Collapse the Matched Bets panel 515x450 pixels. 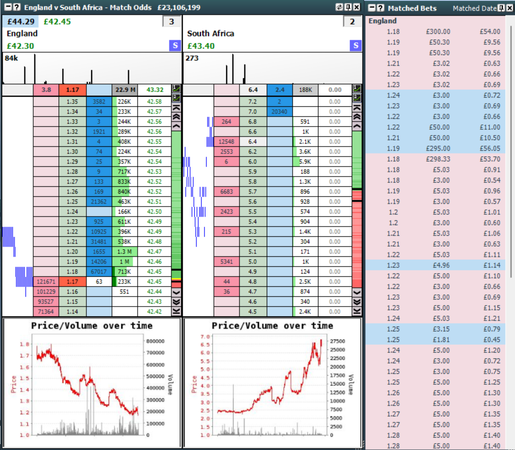point(372,8)
